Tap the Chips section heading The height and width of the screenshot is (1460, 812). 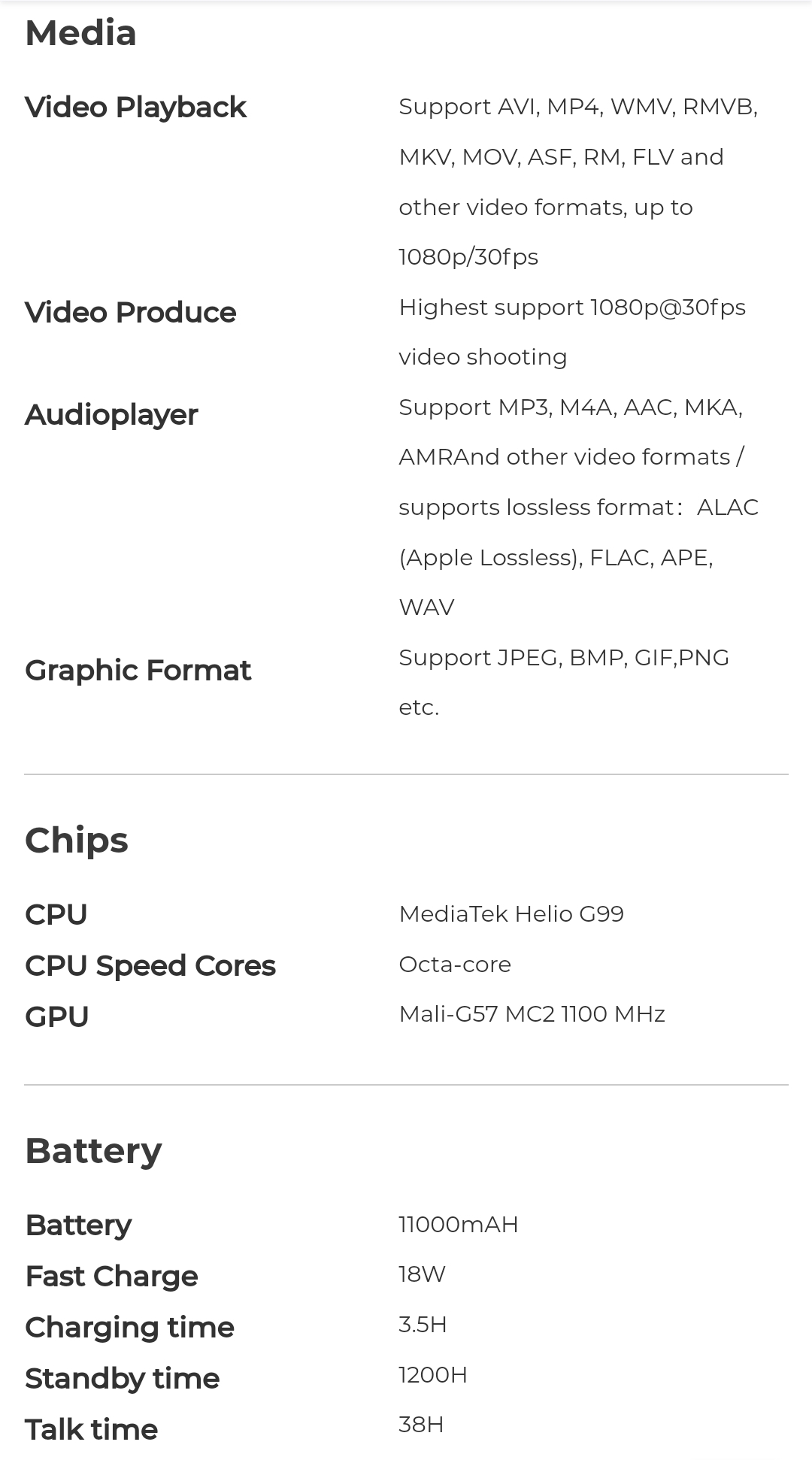click(x=76, y=841)
